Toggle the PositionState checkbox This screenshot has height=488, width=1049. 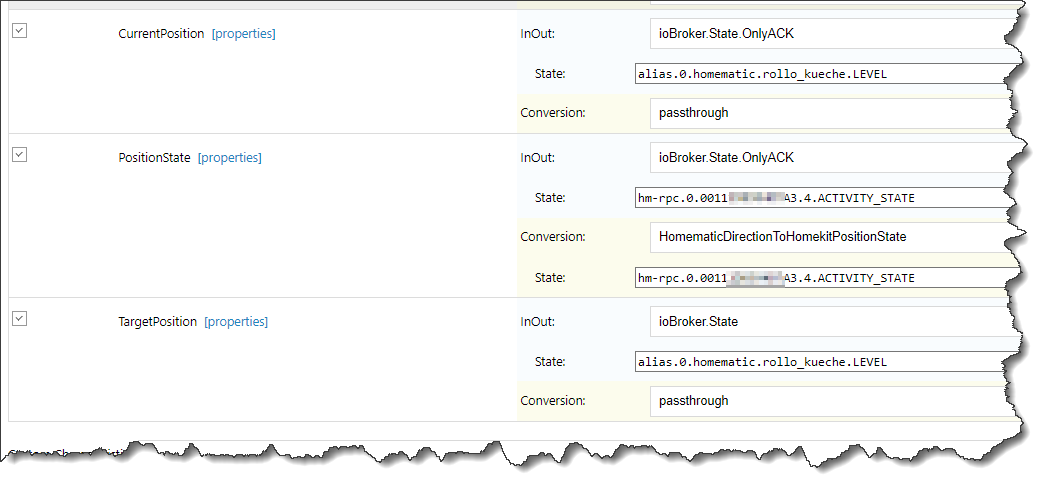click(x=19, y=155)
